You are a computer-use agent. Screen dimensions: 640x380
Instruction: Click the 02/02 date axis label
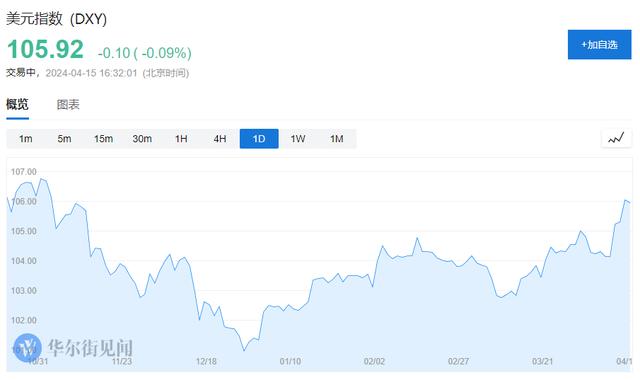[374, 361]
